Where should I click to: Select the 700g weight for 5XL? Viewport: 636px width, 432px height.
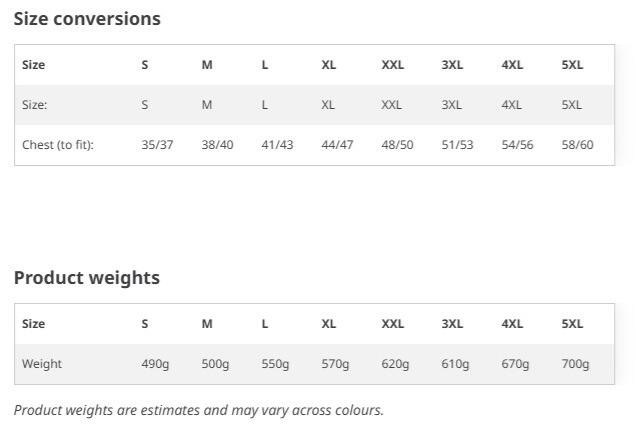pyautogui.click(x=576, y=364)
